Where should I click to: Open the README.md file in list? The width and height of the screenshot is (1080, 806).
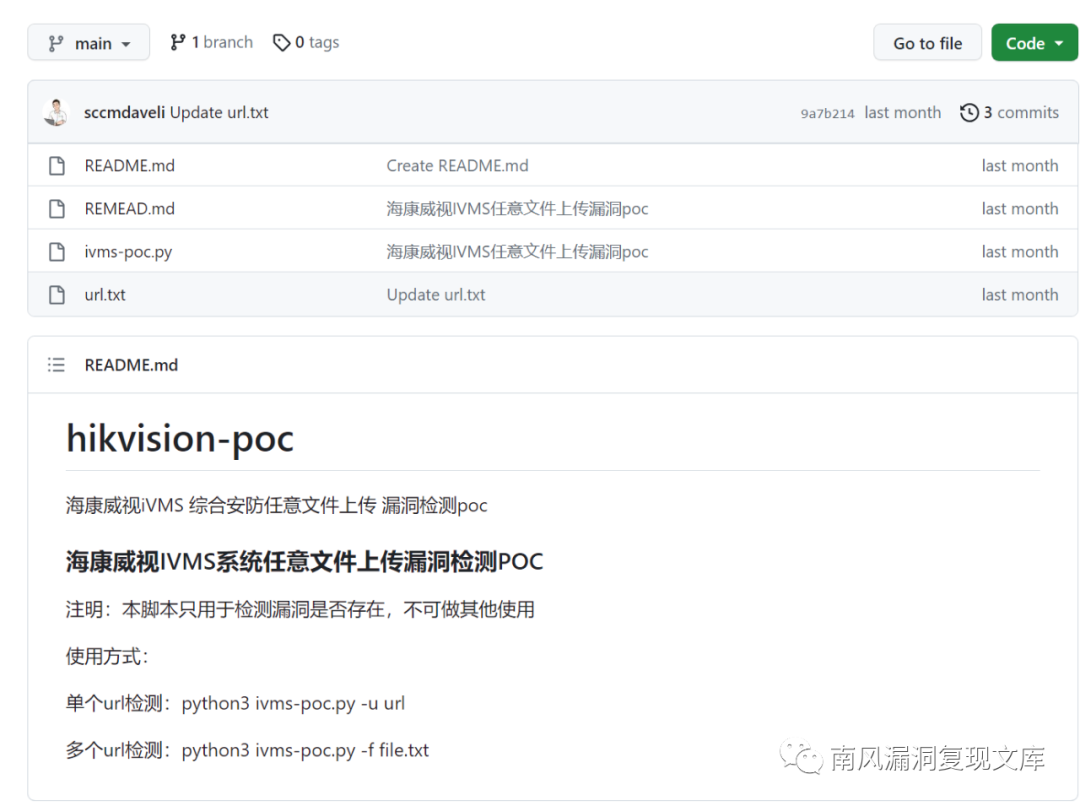129,166
